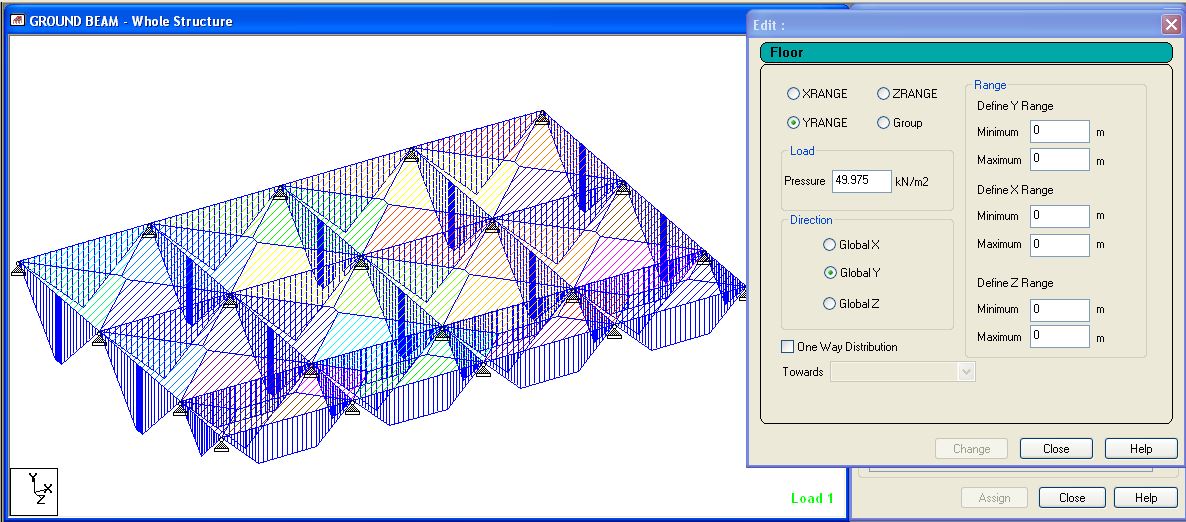Click Y Range Maximum input field
Viewport: 1186px width, 522px height.
point(1060,160)
